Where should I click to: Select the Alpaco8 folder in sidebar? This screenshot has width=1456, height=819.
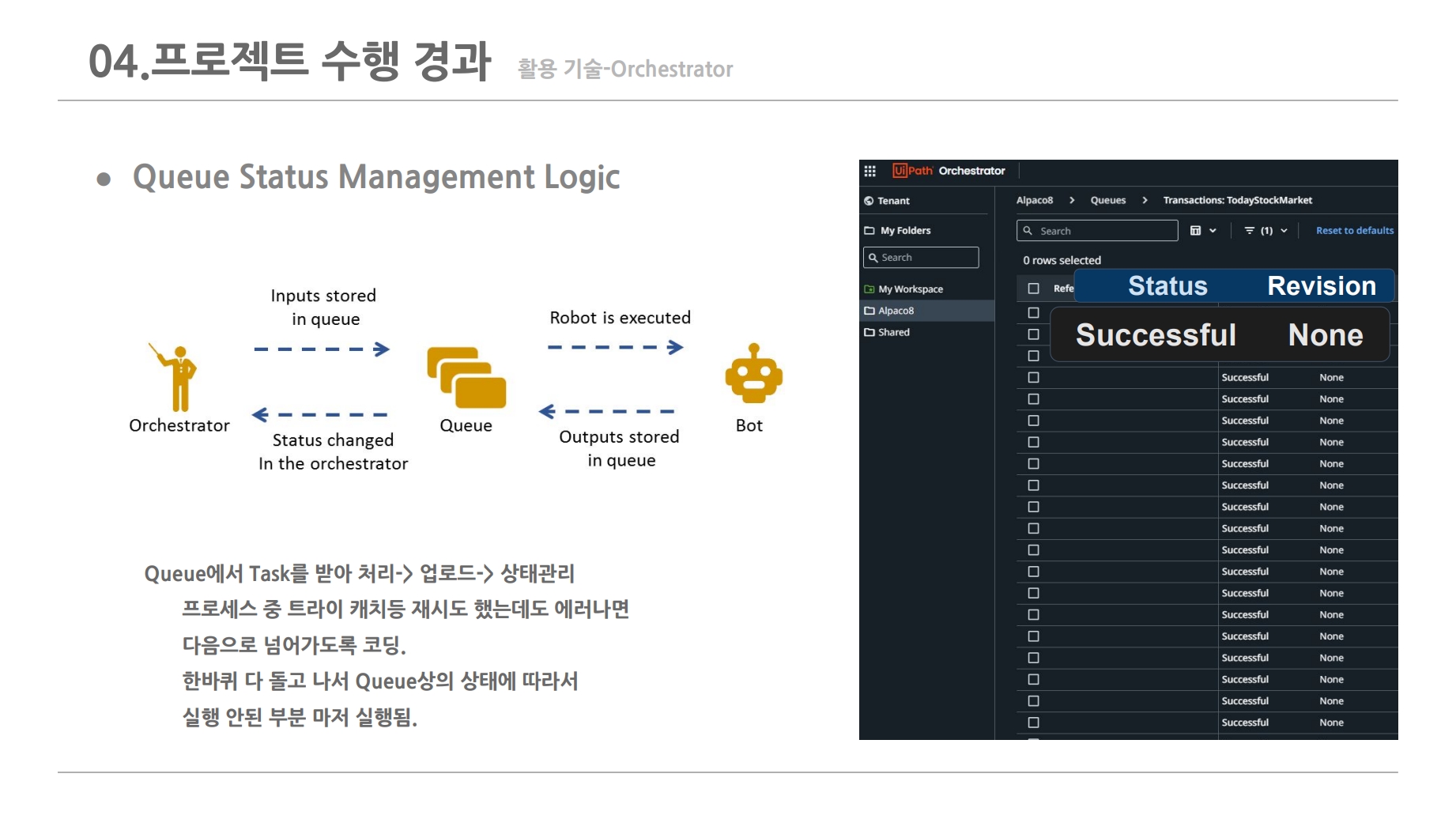click(926, 311)
